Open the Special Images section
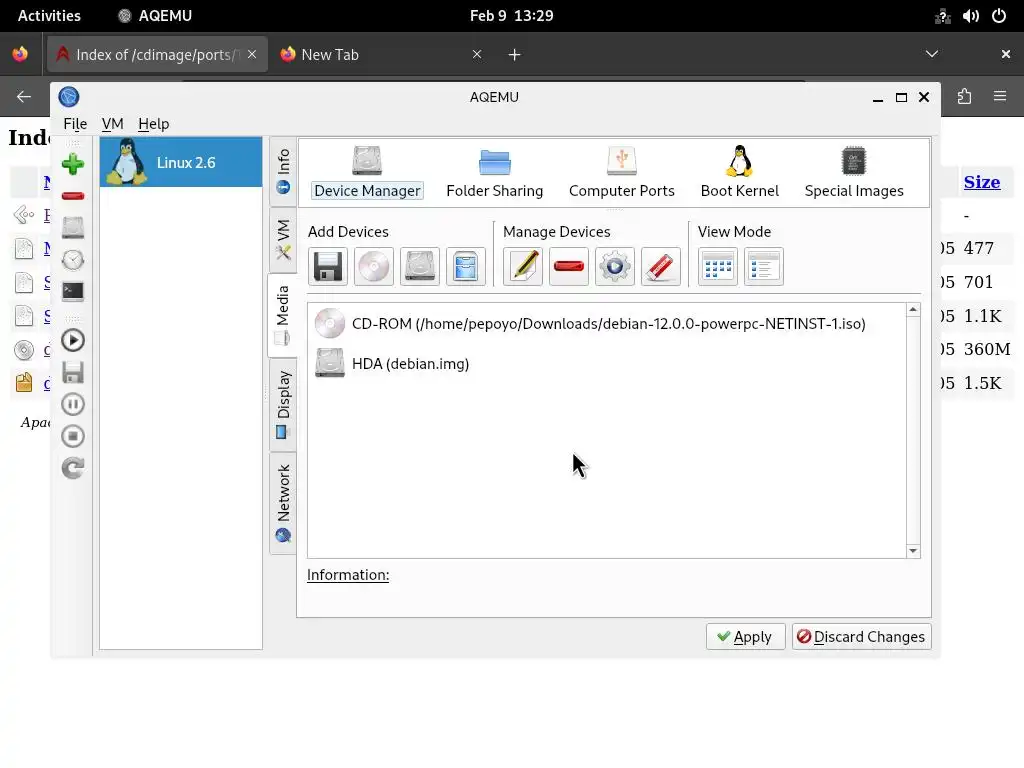 [854, 172]
